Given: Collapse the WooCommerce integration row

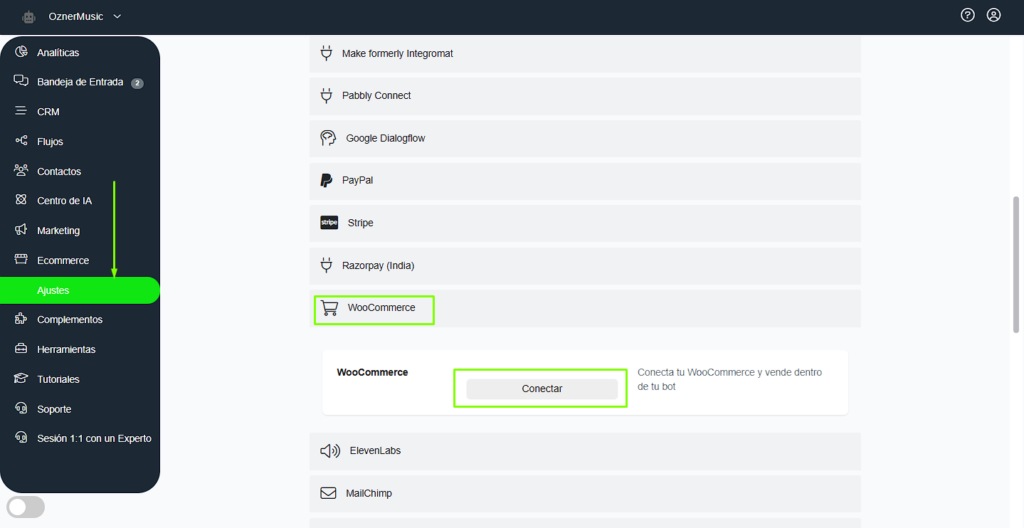Looking at the screenshot, I should (x=585, y=308).
